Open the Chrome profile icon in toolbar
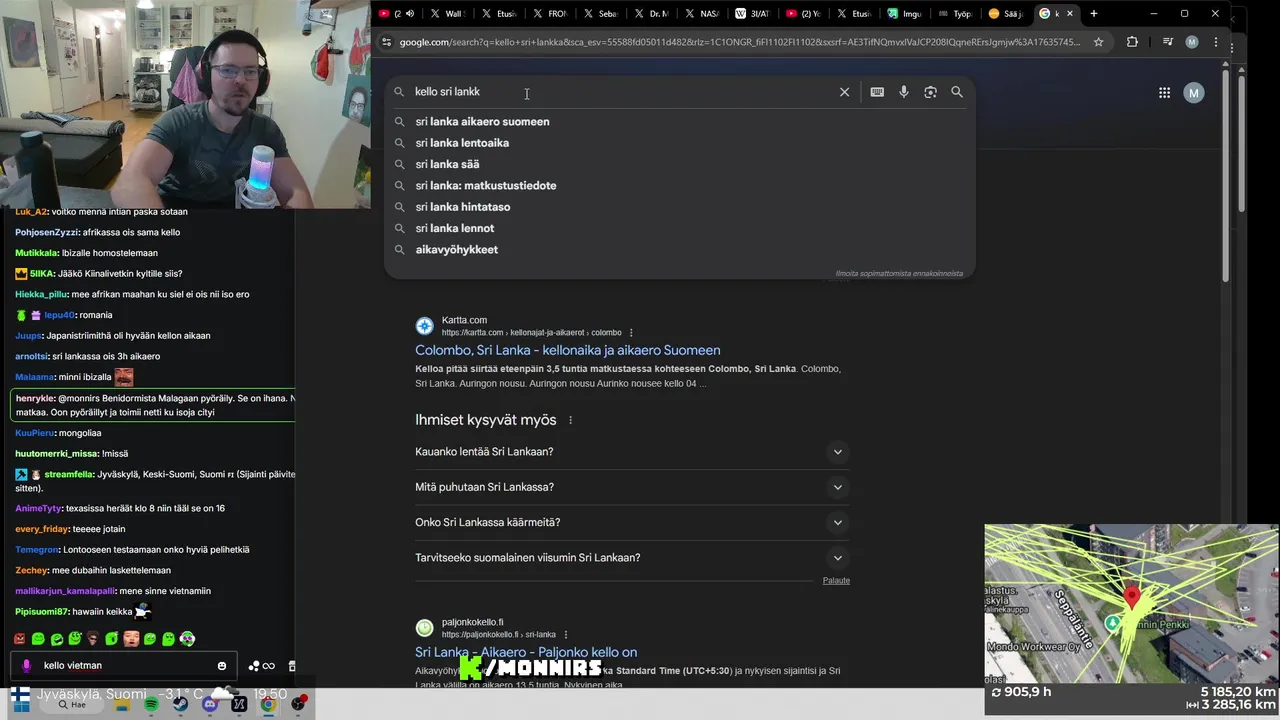 click(1191, 42)
